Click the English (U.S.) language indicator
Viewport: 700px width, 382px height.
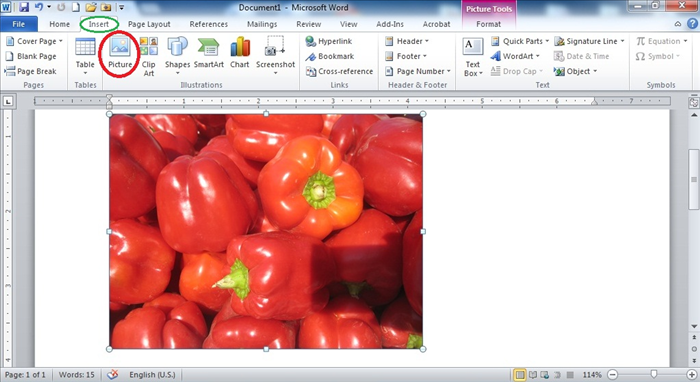pyautogui.click(x=152, y=375)
